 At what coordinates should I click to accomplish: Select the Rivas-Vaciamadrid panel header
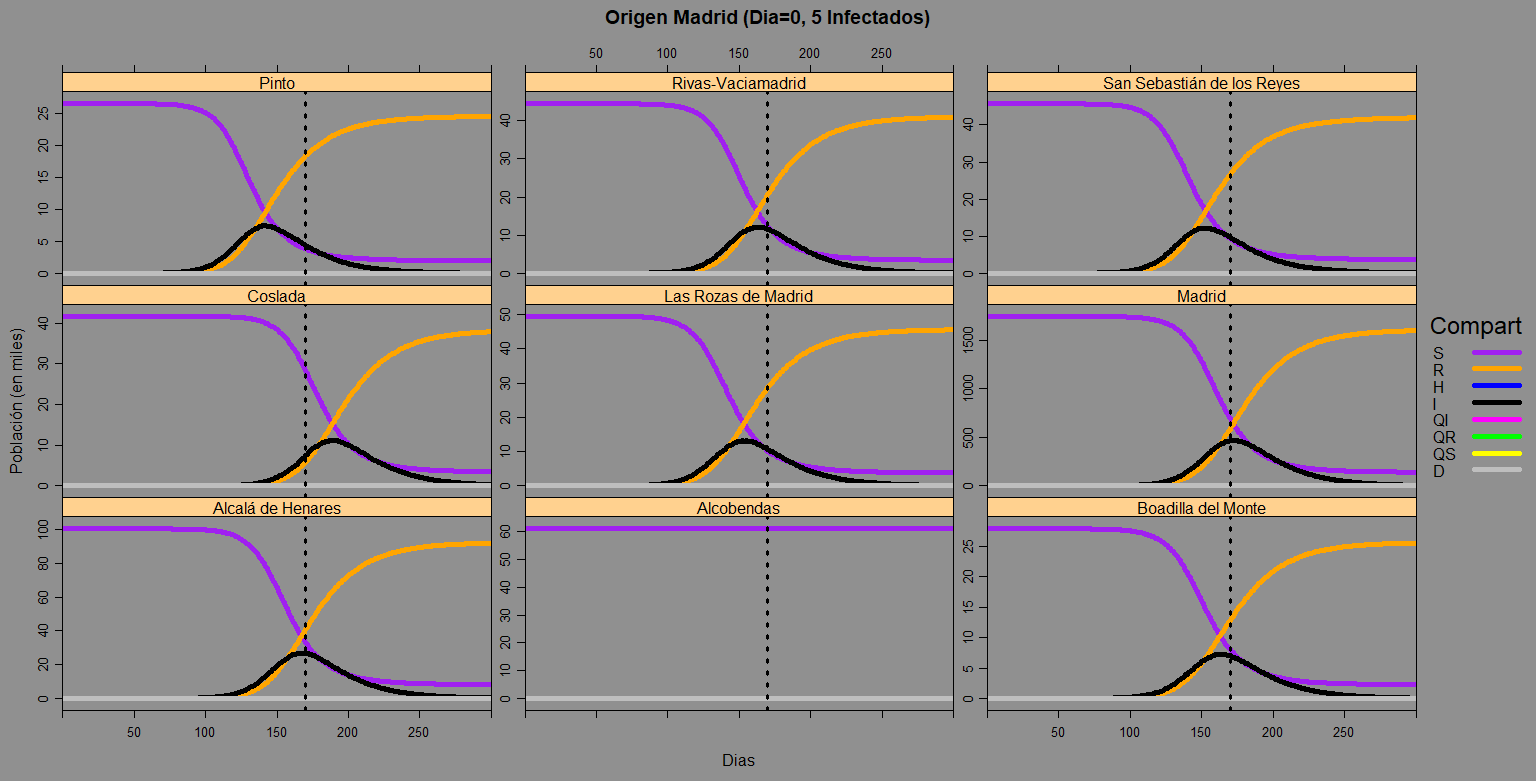[739, 83]
